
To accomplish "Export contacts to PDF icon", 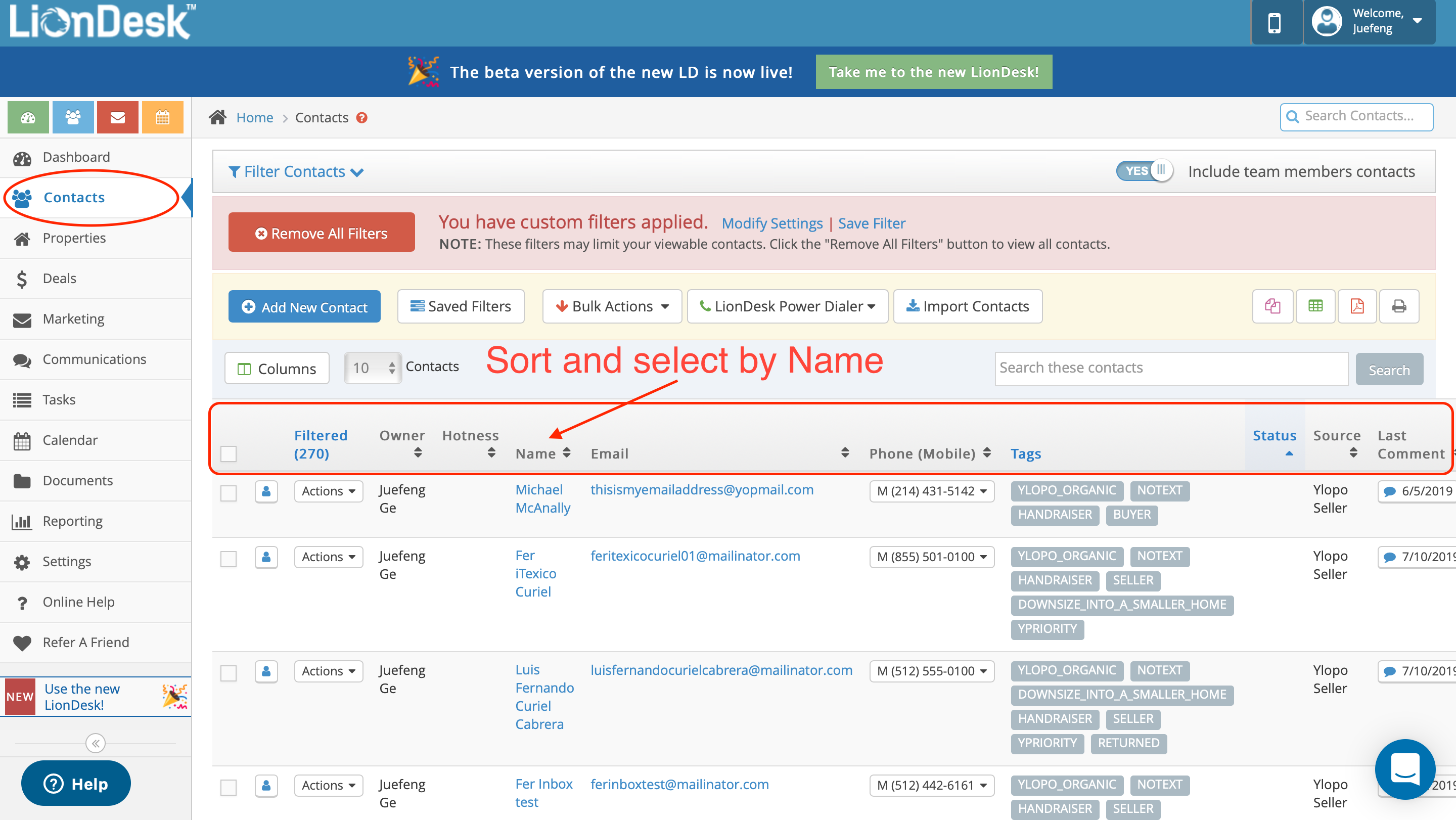I will (x=1356, y=306).
